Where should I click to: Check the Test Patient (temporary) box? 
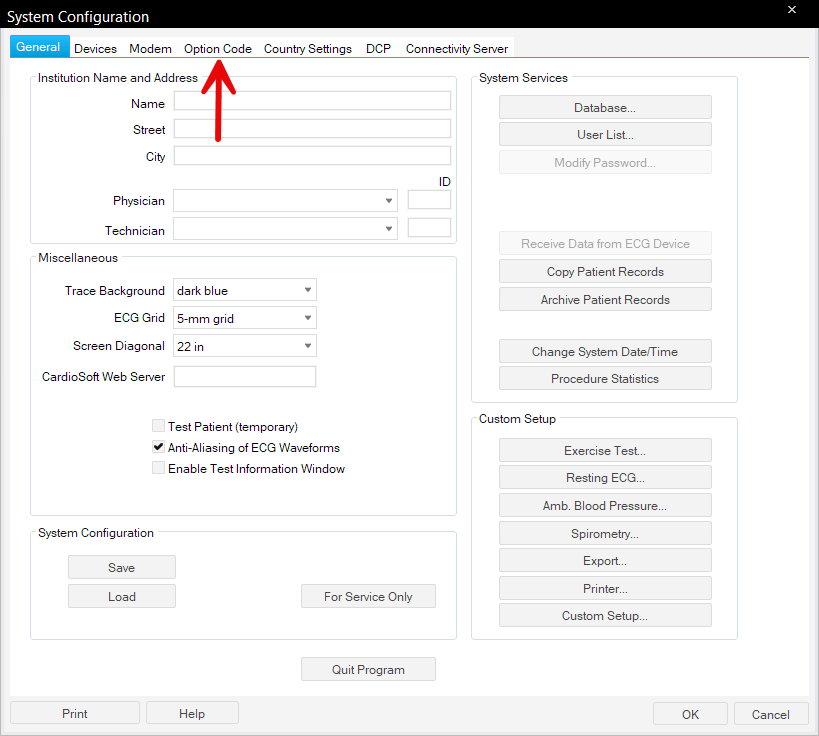tap(158, 426)
